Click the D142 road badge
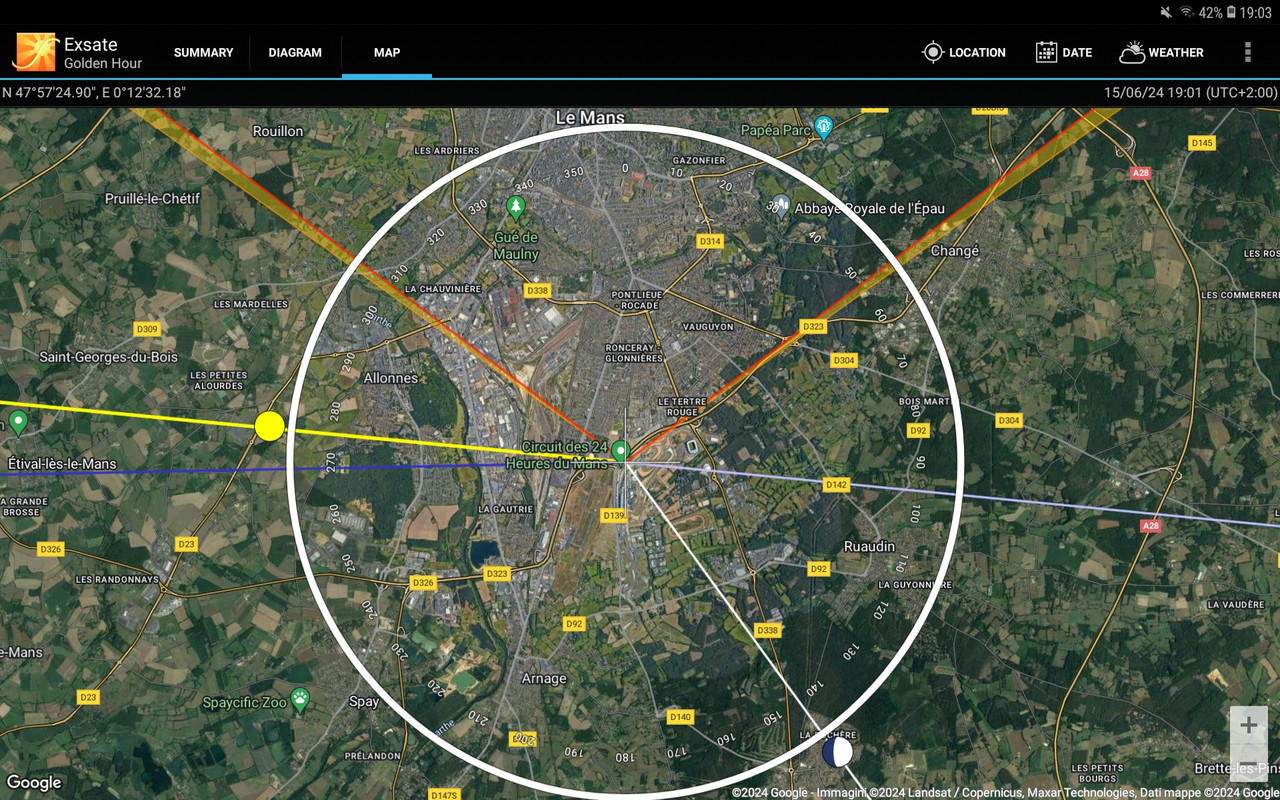The height and width of the screenshot is (800, 1280). coord(836,485)
